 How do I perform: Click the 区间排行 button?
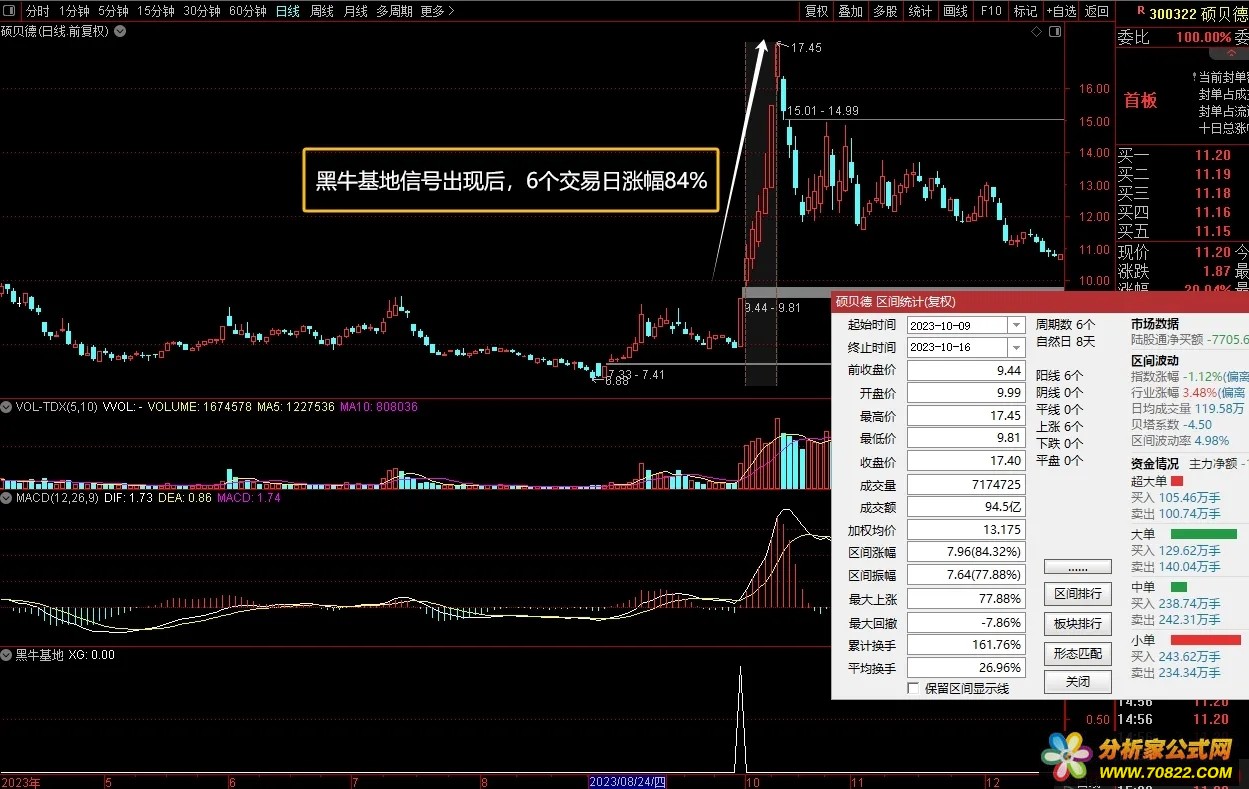[1077, 594]
